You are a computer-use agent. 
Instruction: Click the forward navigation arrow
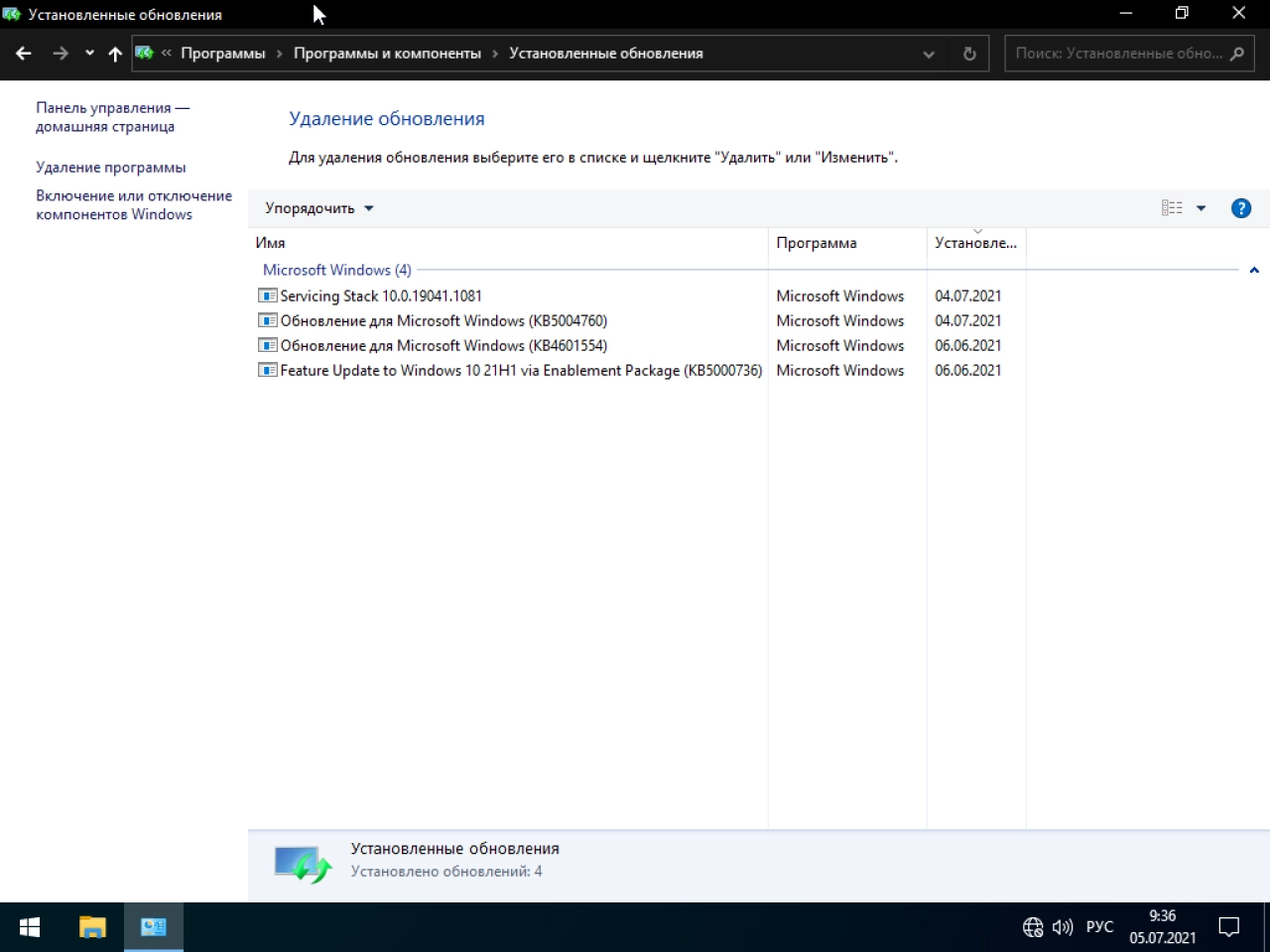(61, 54)
